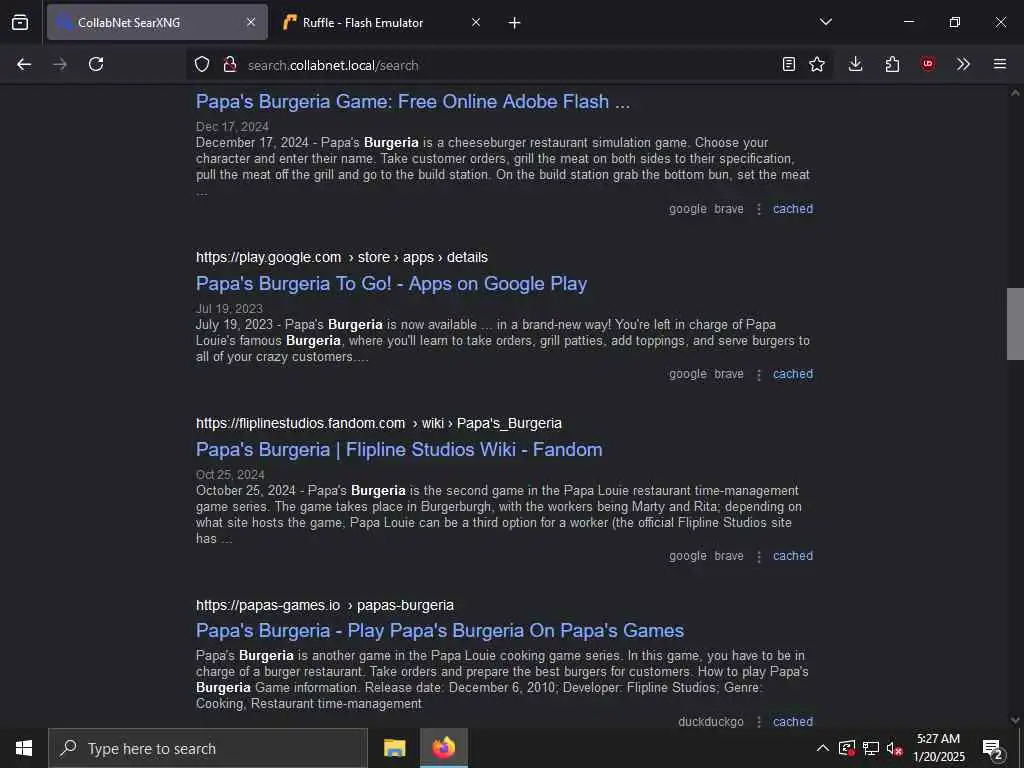Screen dimensions: 1024x768
Task: Click the address bar URL
Action: point(333,65)
